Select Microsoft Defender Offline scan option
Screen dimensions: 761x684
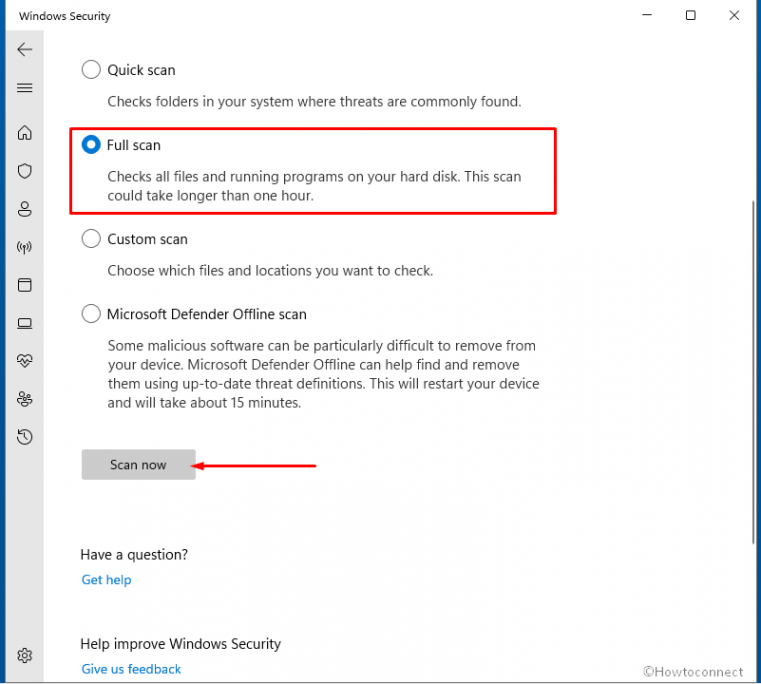pos(91,314)
